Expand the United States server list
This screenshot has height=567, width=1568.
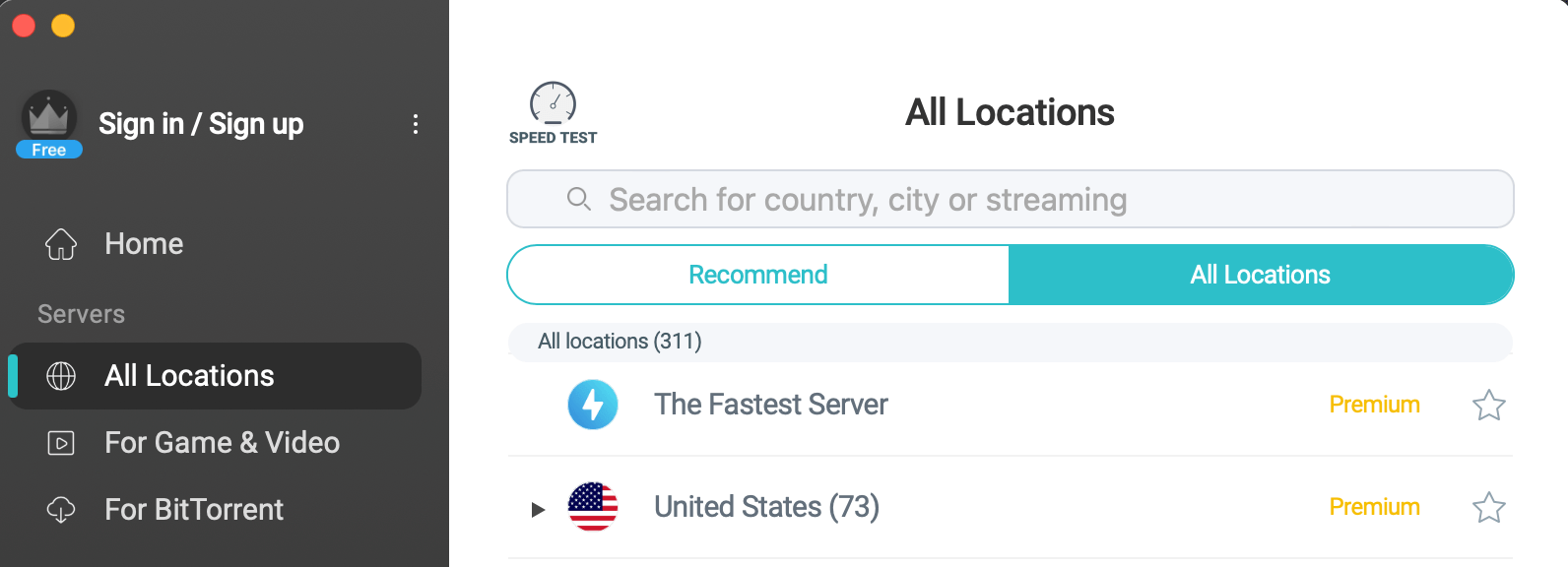pos(538,509)
